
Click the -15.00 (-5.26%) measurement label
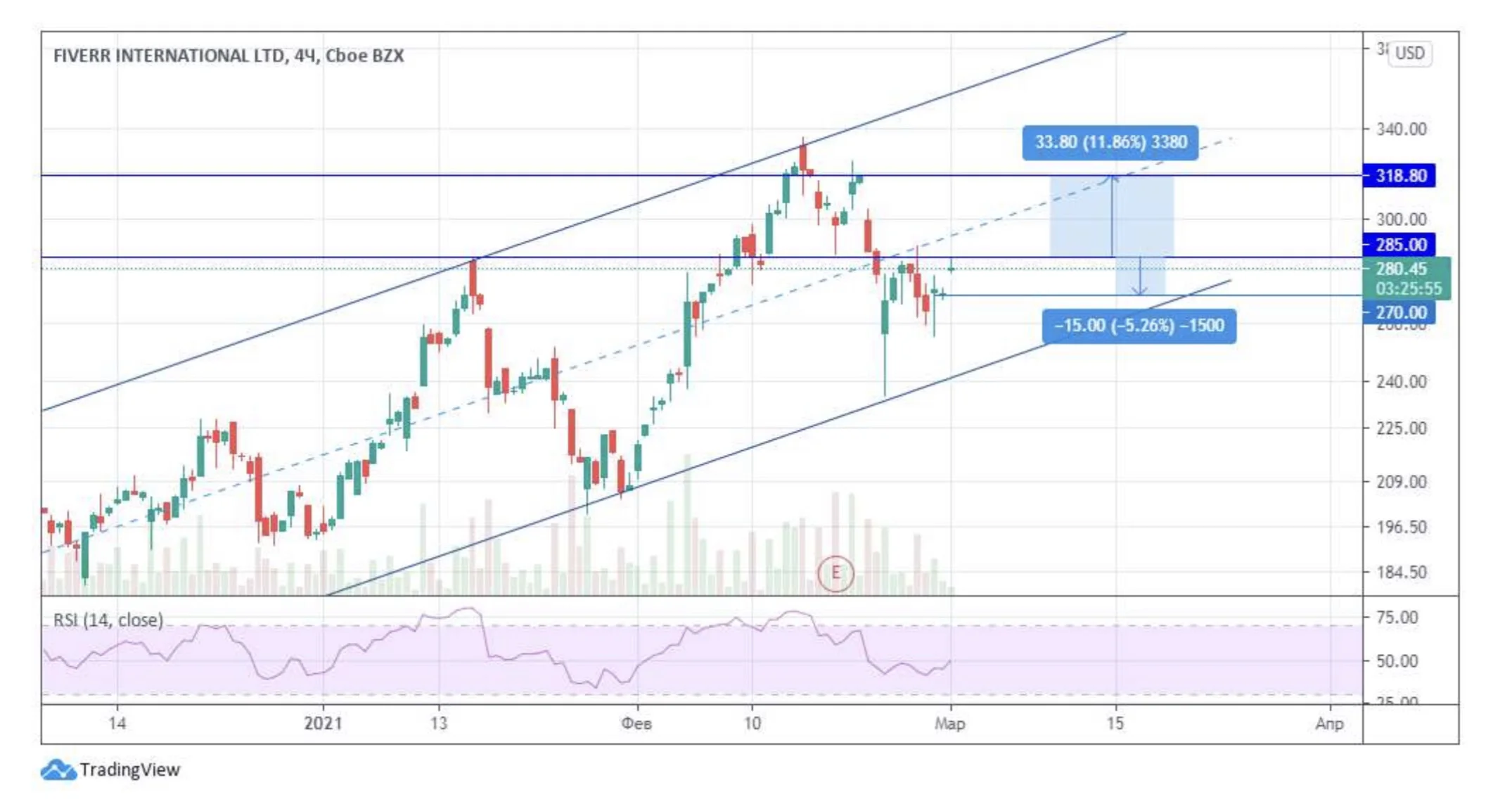pos(1139,326)
